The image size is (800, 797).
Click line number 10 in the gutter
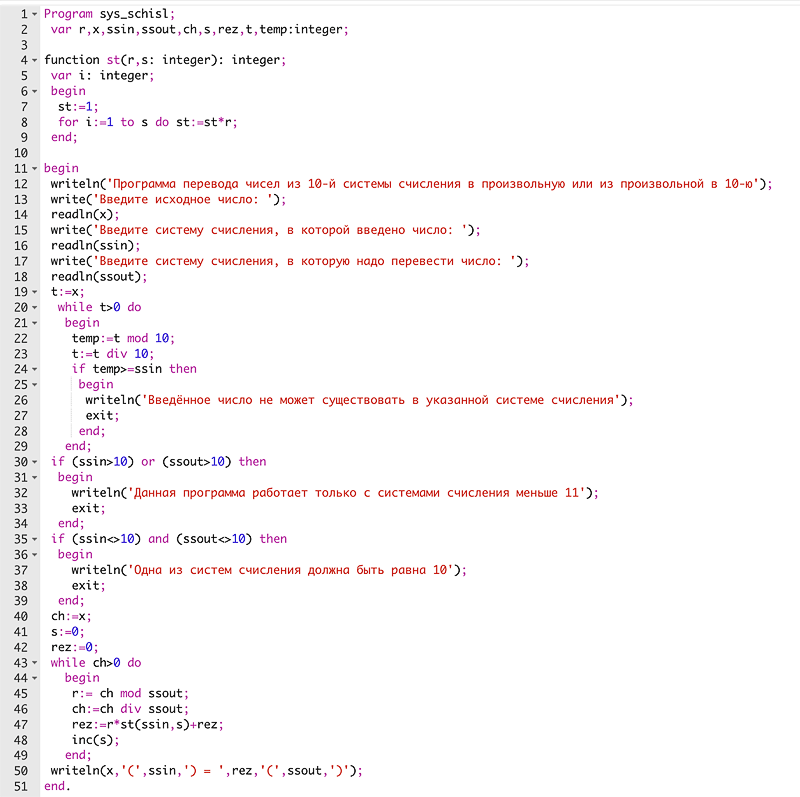click(x=21, y=153)
